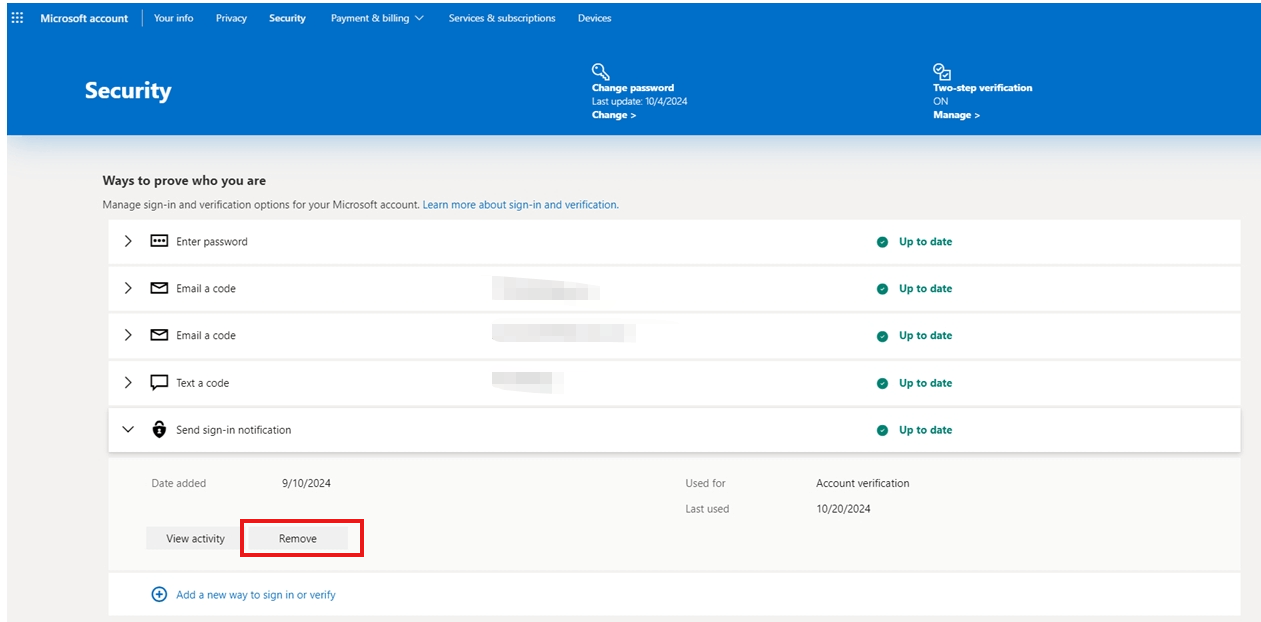
Task: Click the Text a code chat bubble icon
Action: pos(159,383)
